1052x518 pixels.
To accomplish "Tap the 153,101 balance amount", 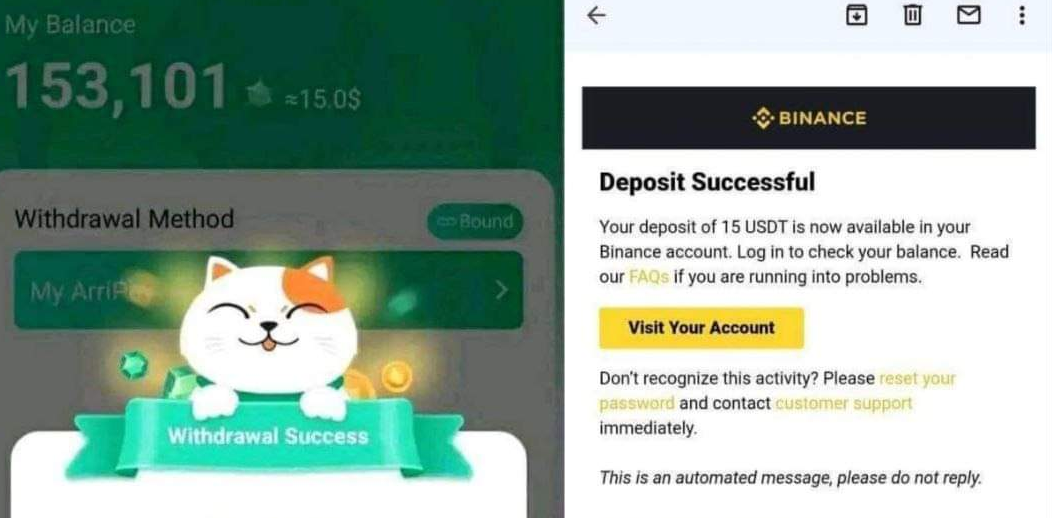I will 117,87.
